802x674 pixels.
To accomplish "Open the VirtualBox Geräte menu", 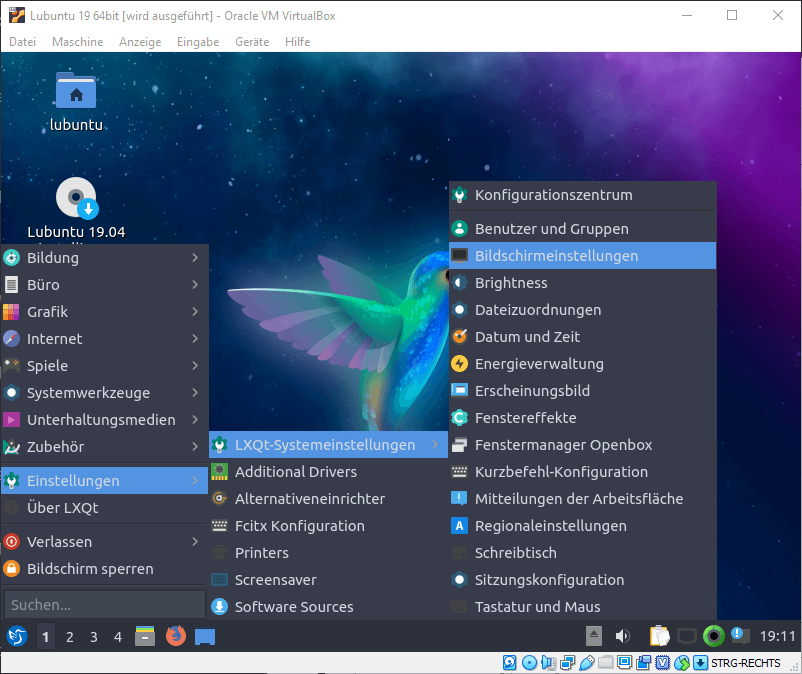I will click(x=252, y=42).
